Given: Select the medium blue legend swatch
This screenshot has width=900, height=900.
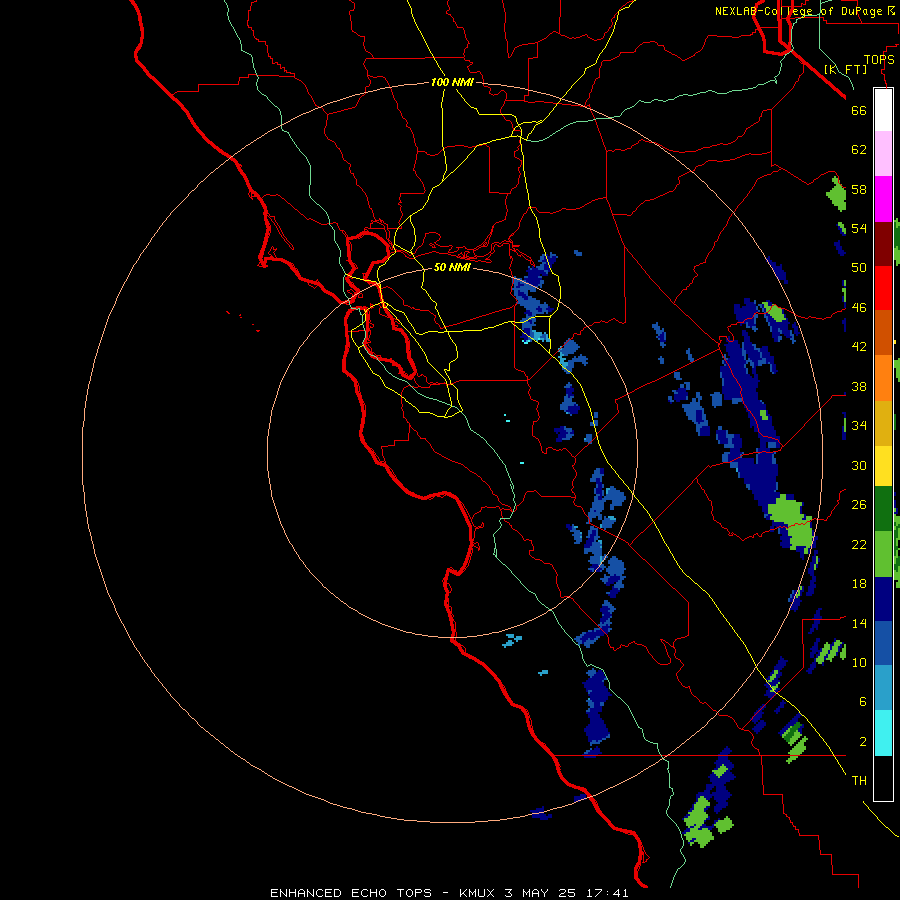Looking at the screenshot, I should tap(883, 643).
